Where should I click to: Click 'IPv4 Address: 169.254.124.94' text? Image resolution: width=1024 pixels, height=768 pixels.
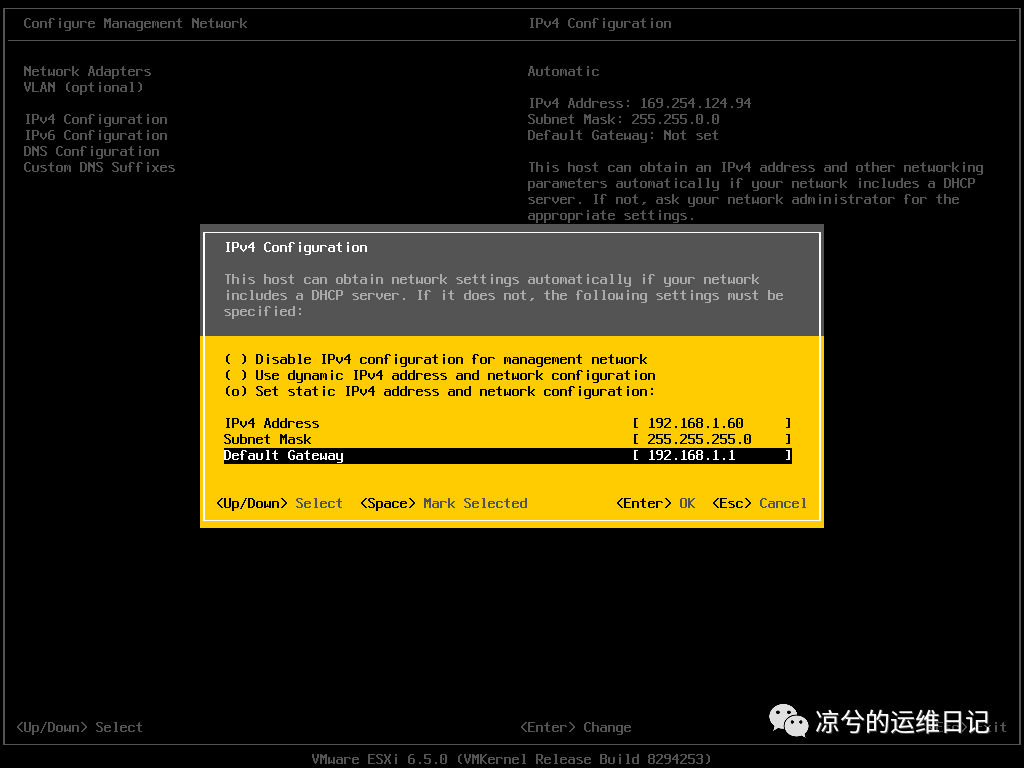click(x=639, y=103)
